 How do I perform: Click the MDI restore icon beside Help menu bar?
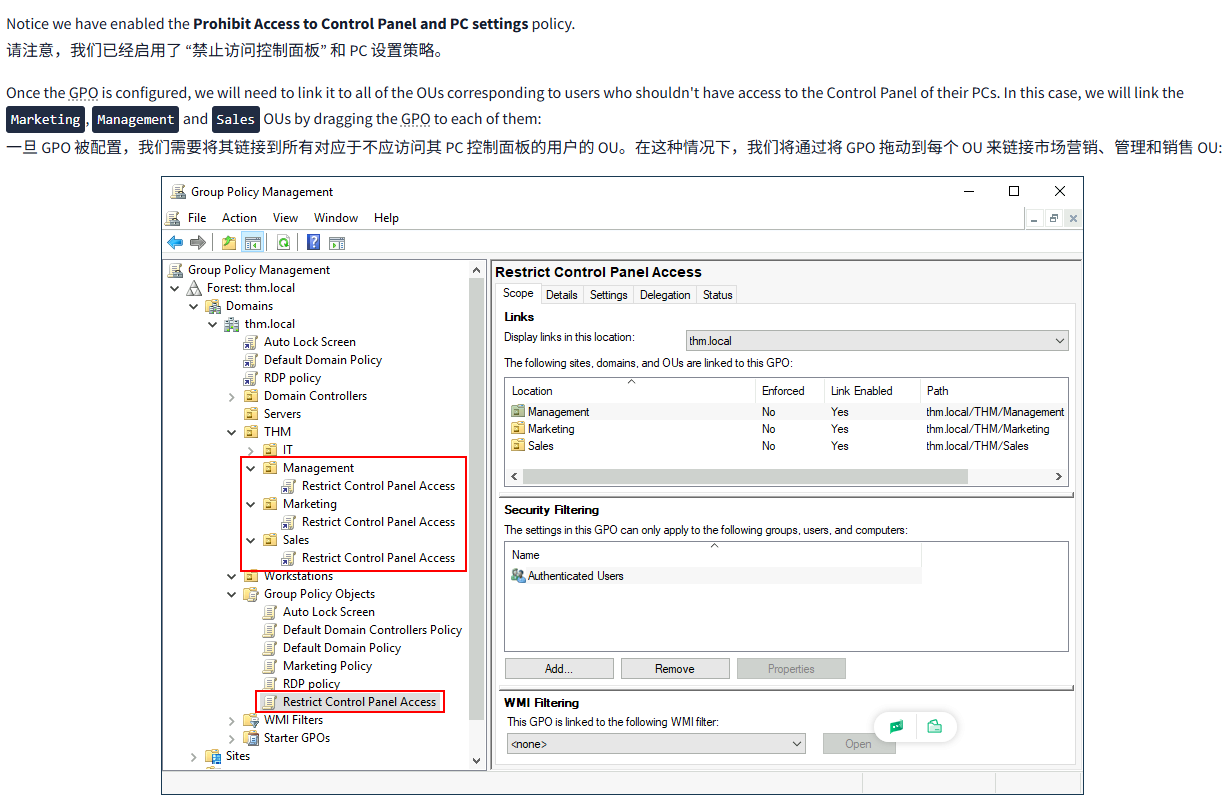click(1054, 218)
